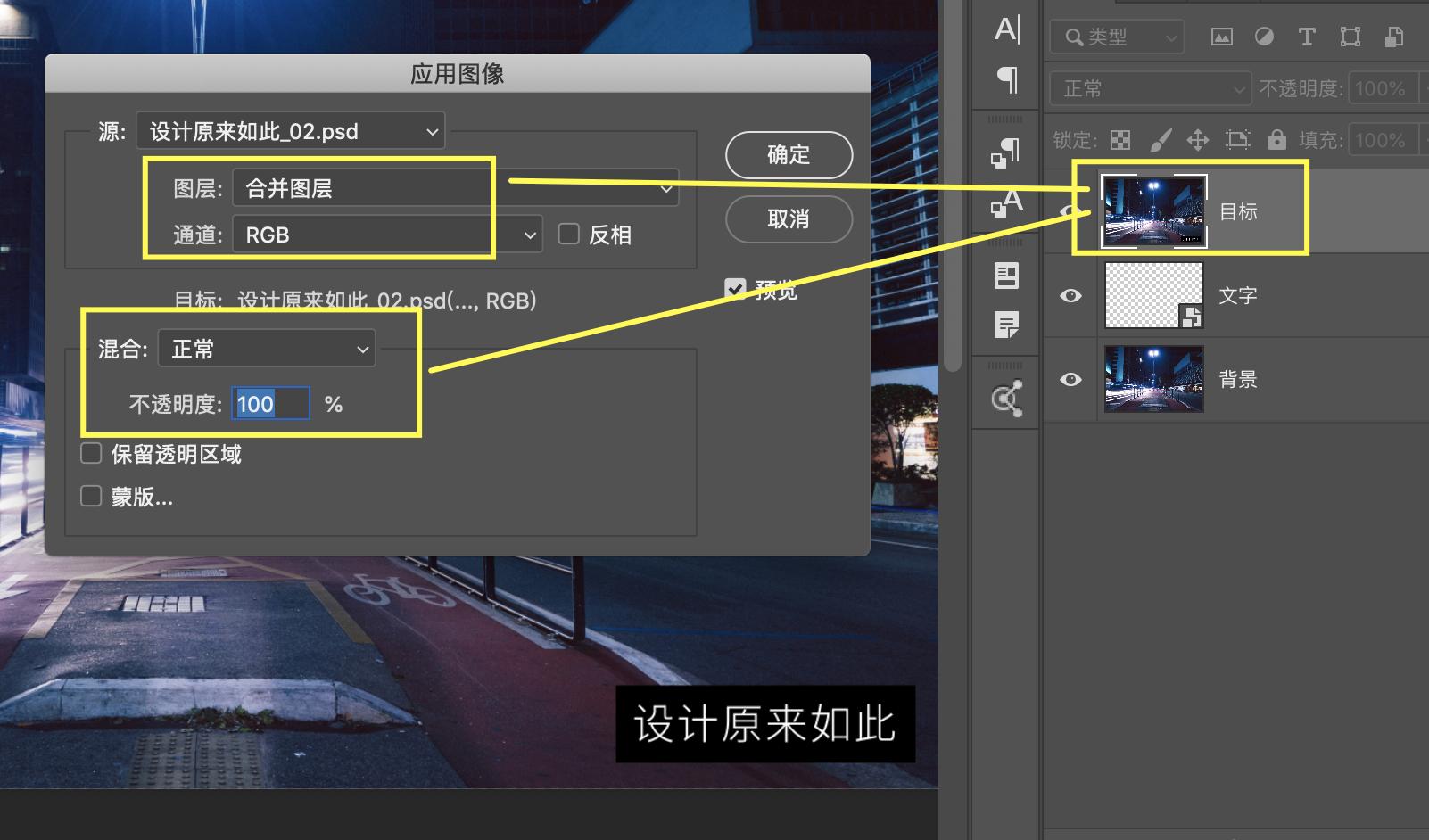Viewport: 1429px width, 840px height.
Task: Click the adjustment layer filter icon
Action: pos(1264,37)
